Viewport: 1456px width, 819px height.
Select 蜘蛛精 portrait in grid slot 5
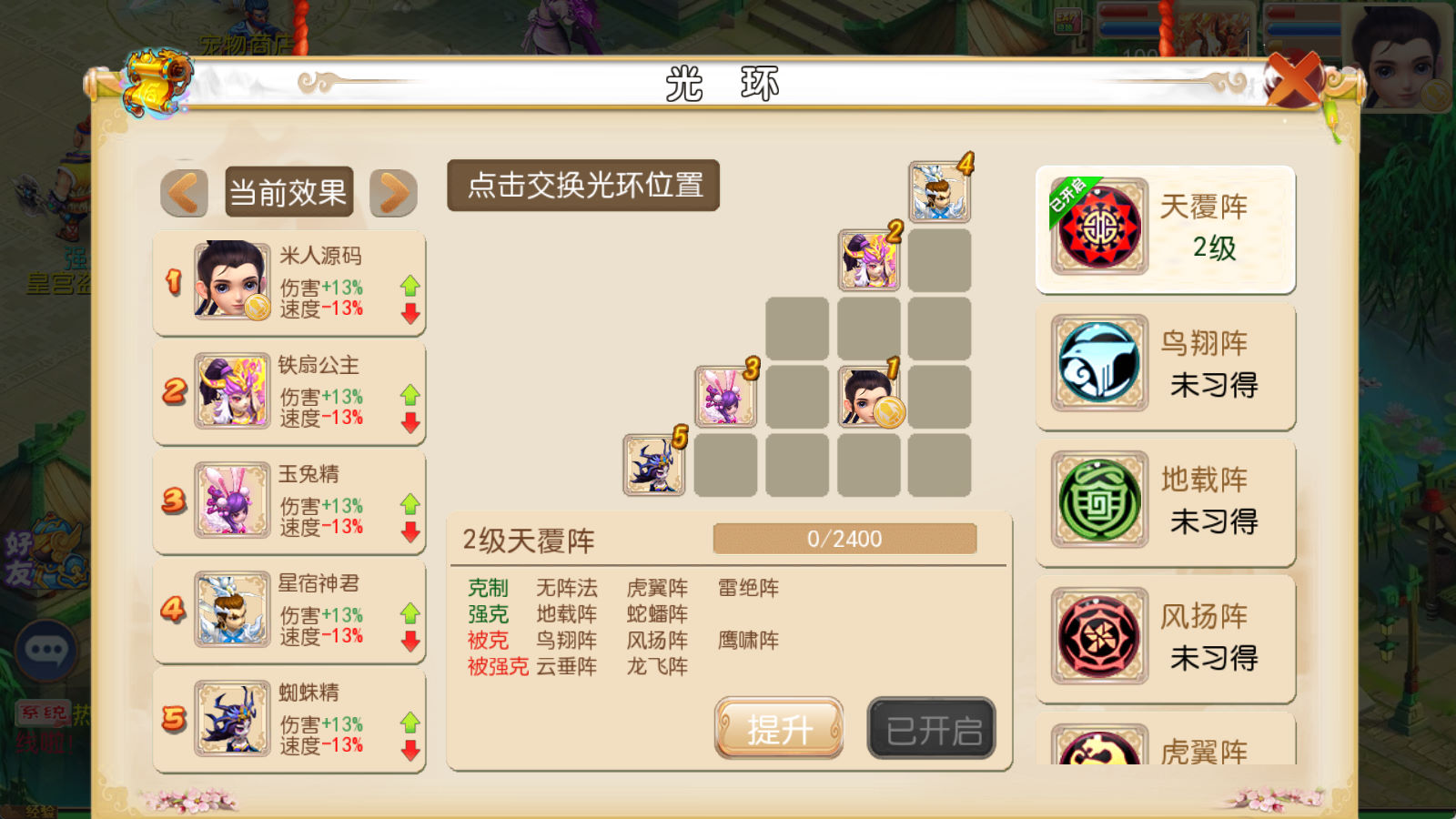[653, 464]
